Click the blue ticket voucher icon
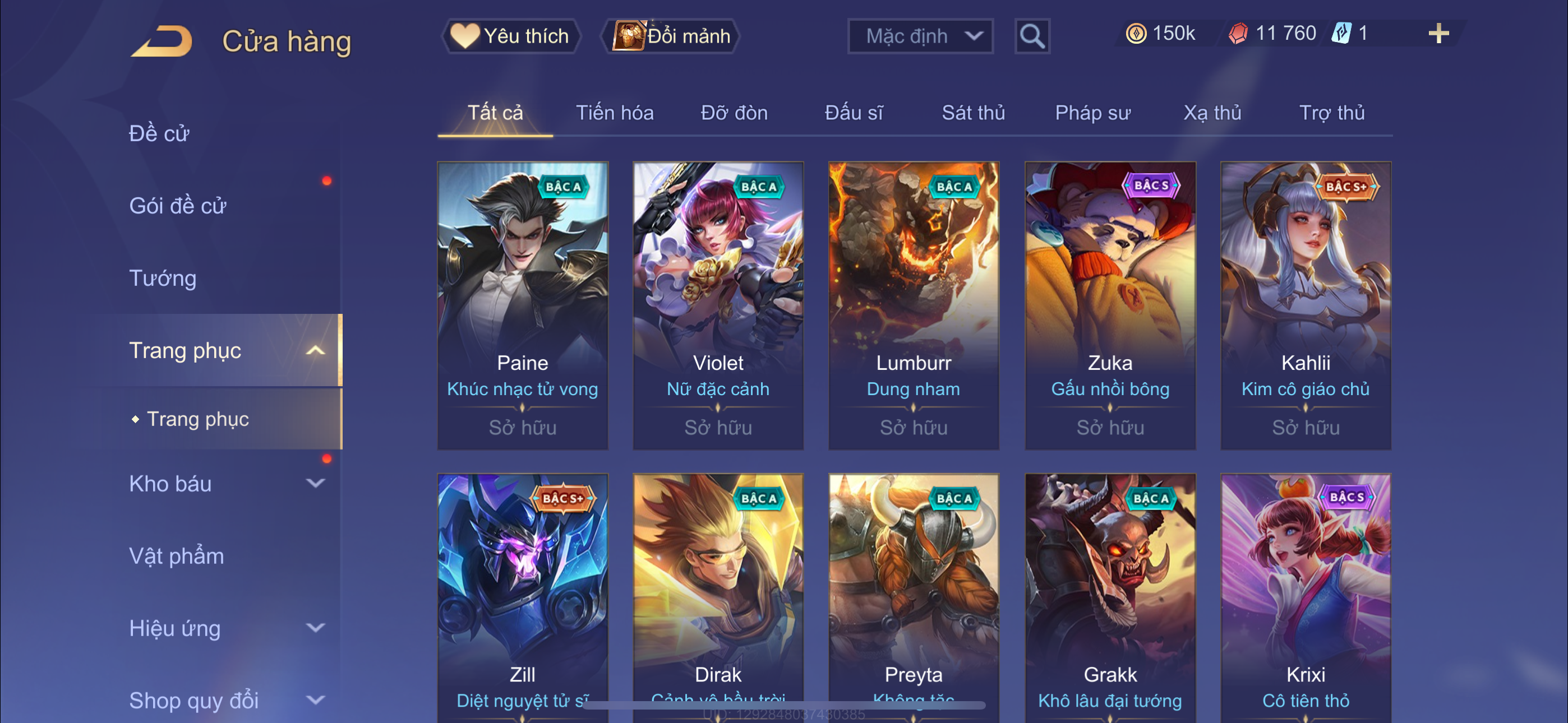The width and height of the screenshot is (1568, 723). pyautogui.click(x=1341, y=34)
